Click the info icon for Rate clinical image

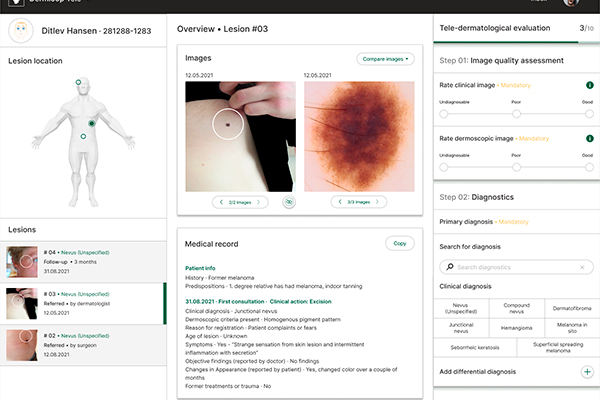click(588, 86)
